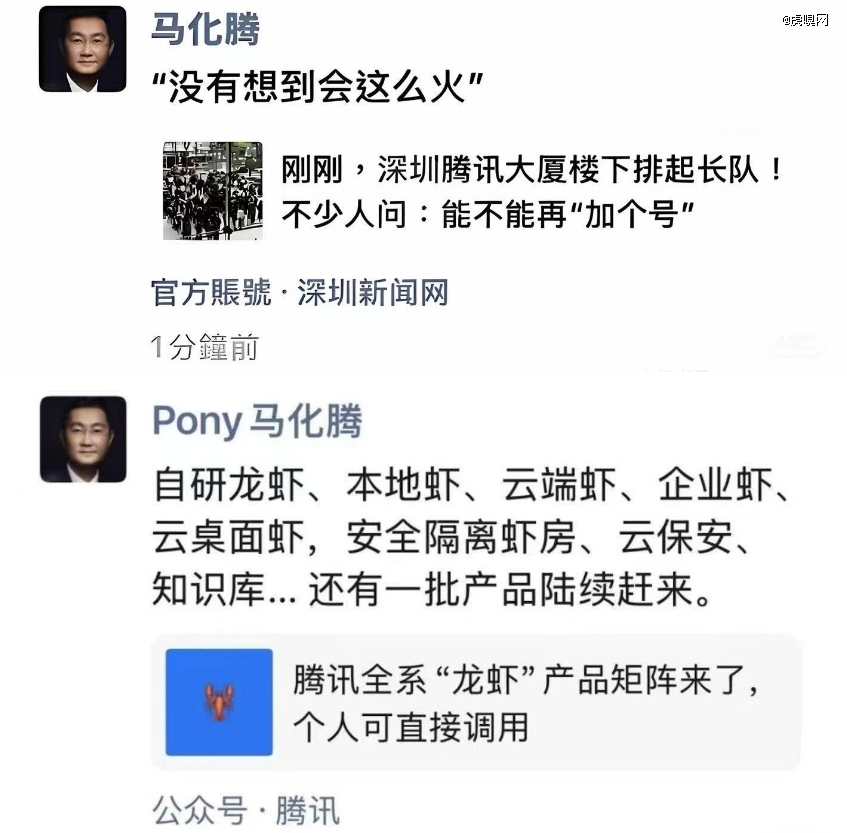Open the article headline starting with 刚刚，深圳腾讯大厦
847x833 pixels.
click(532, 170)
